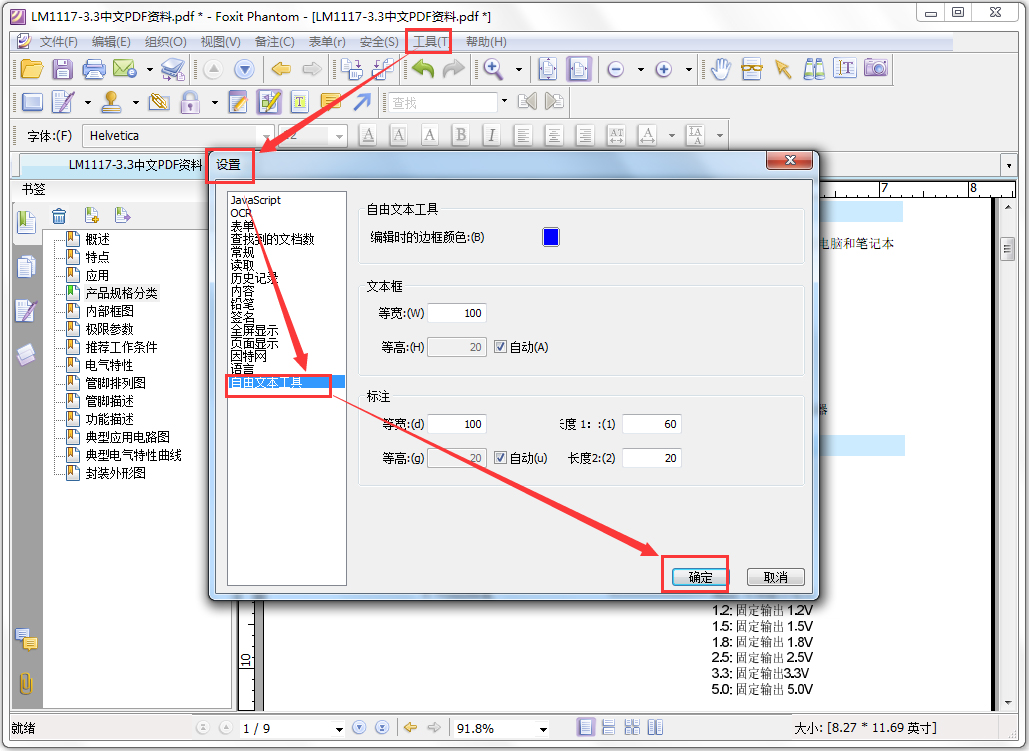1029x751 pixels.
Task: Expand the zoom tool dropdown arrow
Action: coord(518,69)
